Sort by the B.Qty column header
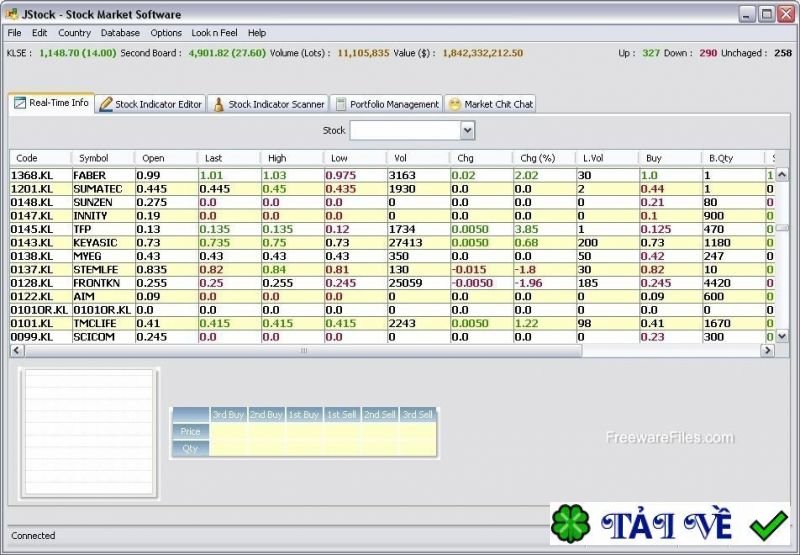This screenshot has width=800, height=555. tap(733, 158)
